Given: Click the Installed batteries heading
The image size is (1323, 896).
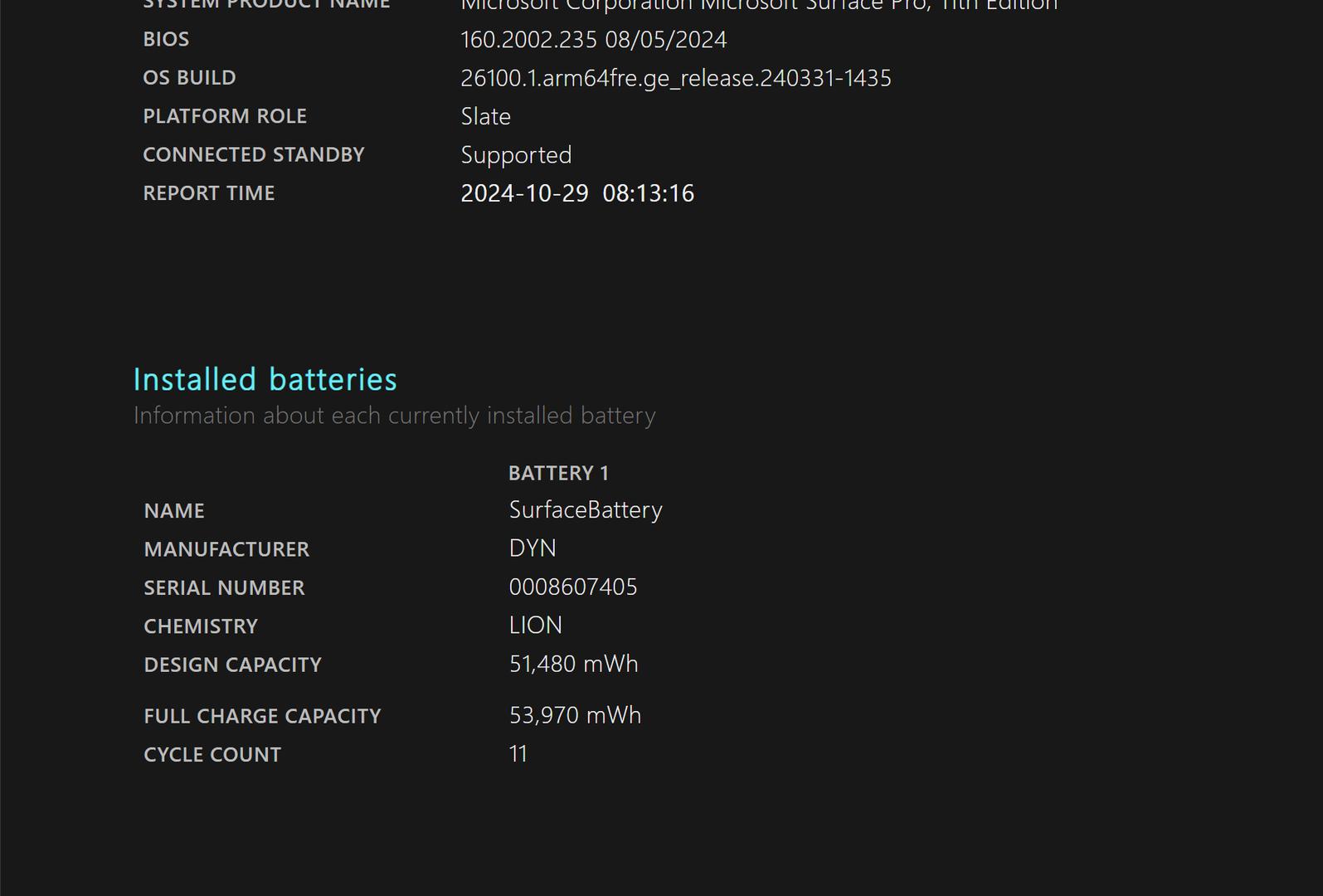Looking at the screenshot, I should point(265,379).
